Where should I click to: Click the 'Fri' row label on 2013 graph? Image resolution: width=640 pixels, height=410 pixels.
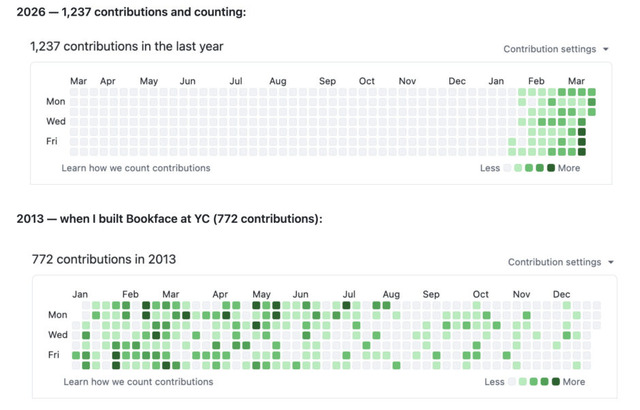tap(59, 355)
